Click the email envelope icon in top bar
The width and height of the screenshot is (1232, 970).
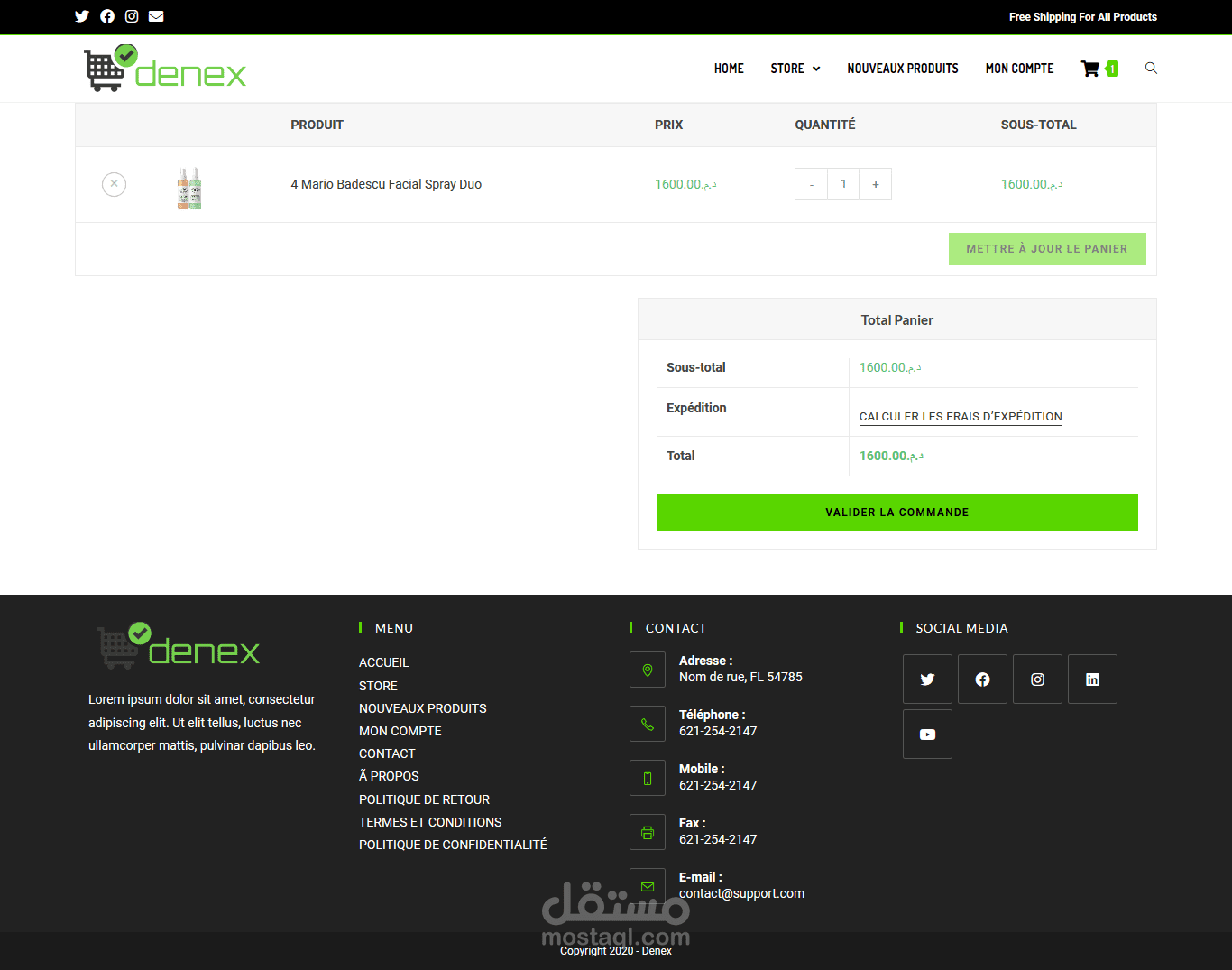tap(156, 16)
